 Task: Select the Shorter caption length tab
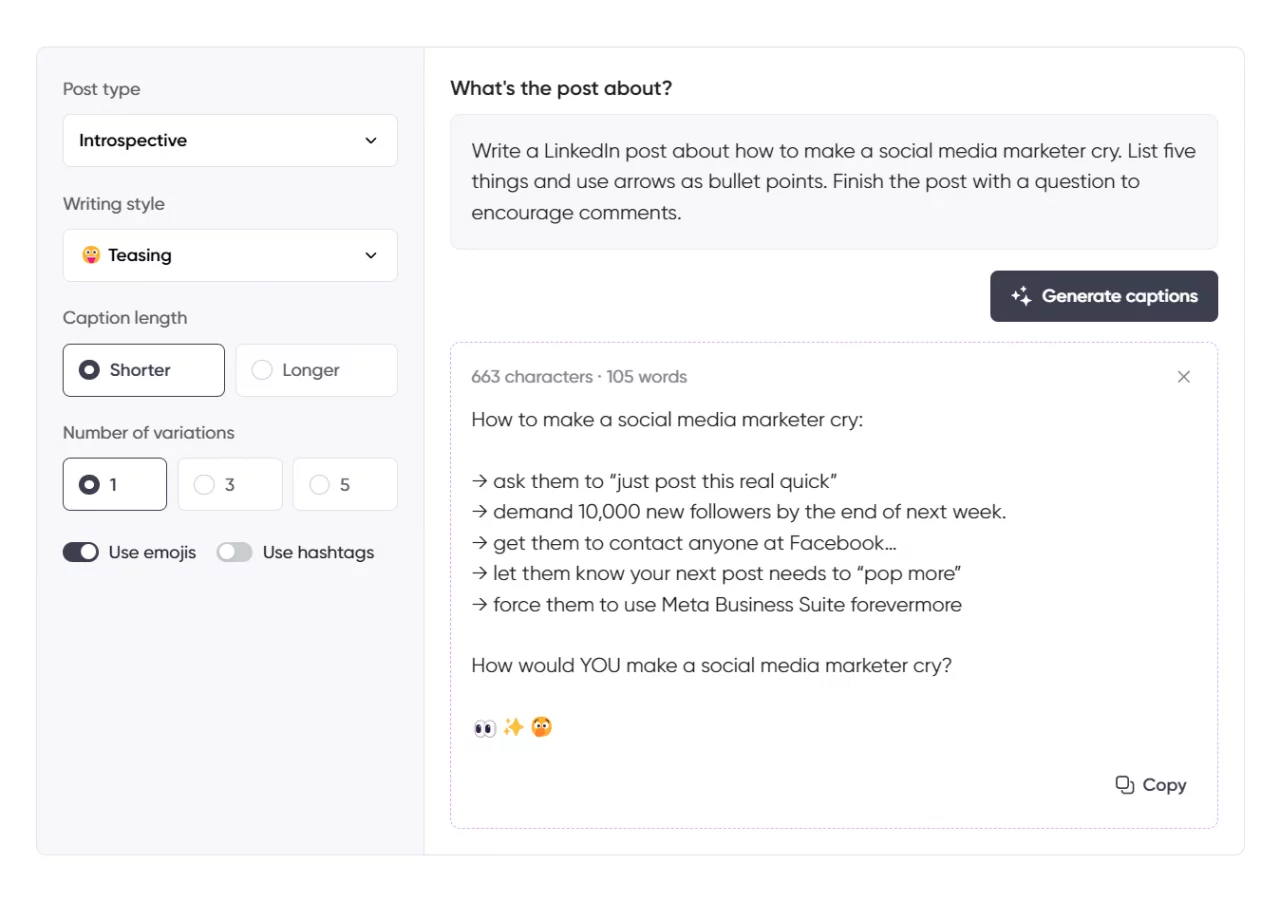click(x=143, y=370)
